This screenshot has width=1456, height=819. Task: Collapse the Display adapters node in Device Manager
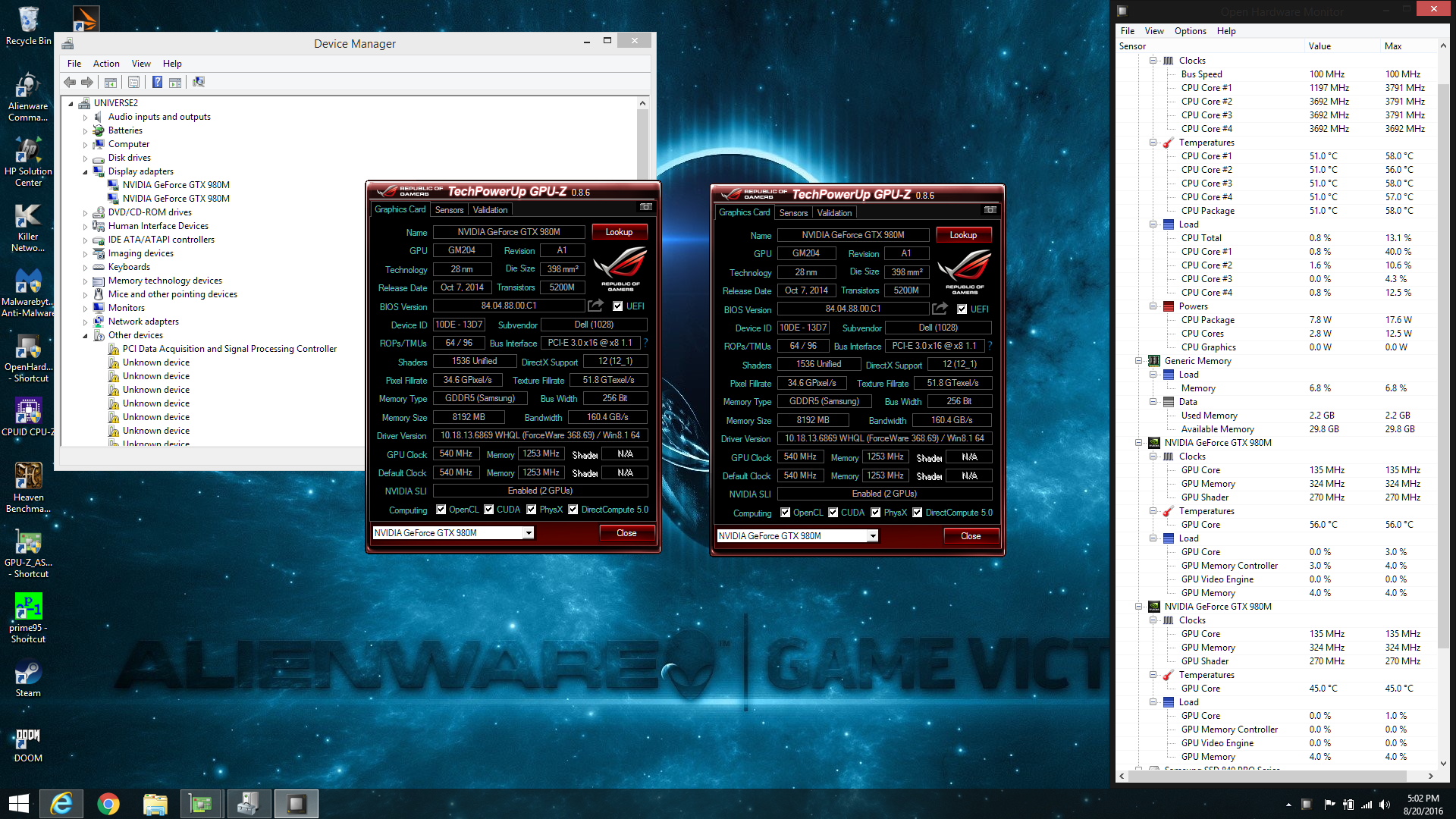point(85,172)
